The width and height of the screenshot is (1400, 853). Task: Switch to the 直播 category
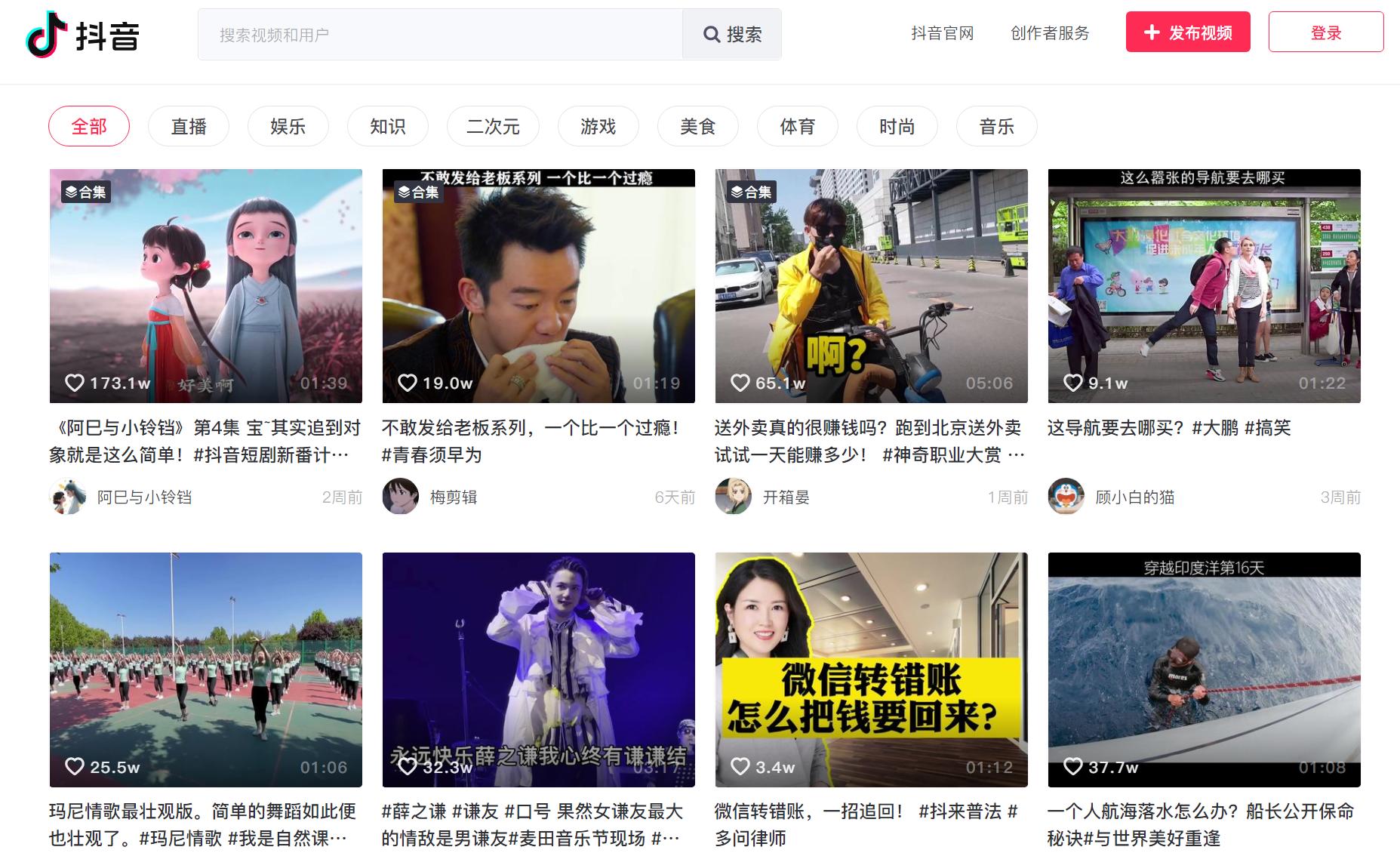point(189,126)
